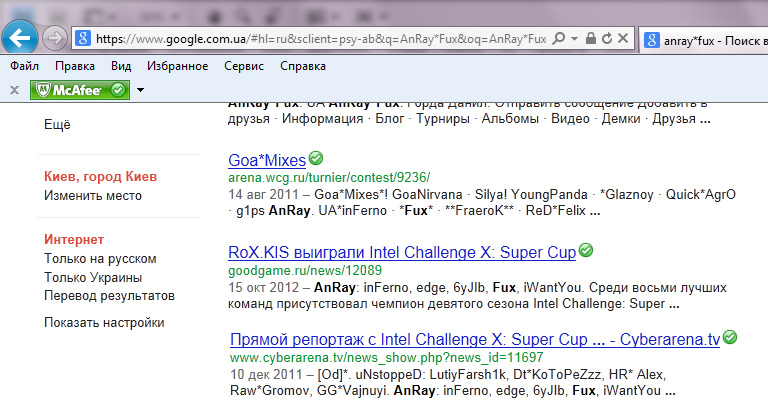The width and height of the screenshot is (768, 408).
Task: Click the search magnifier in address bar
Action: tap(558, 38)
